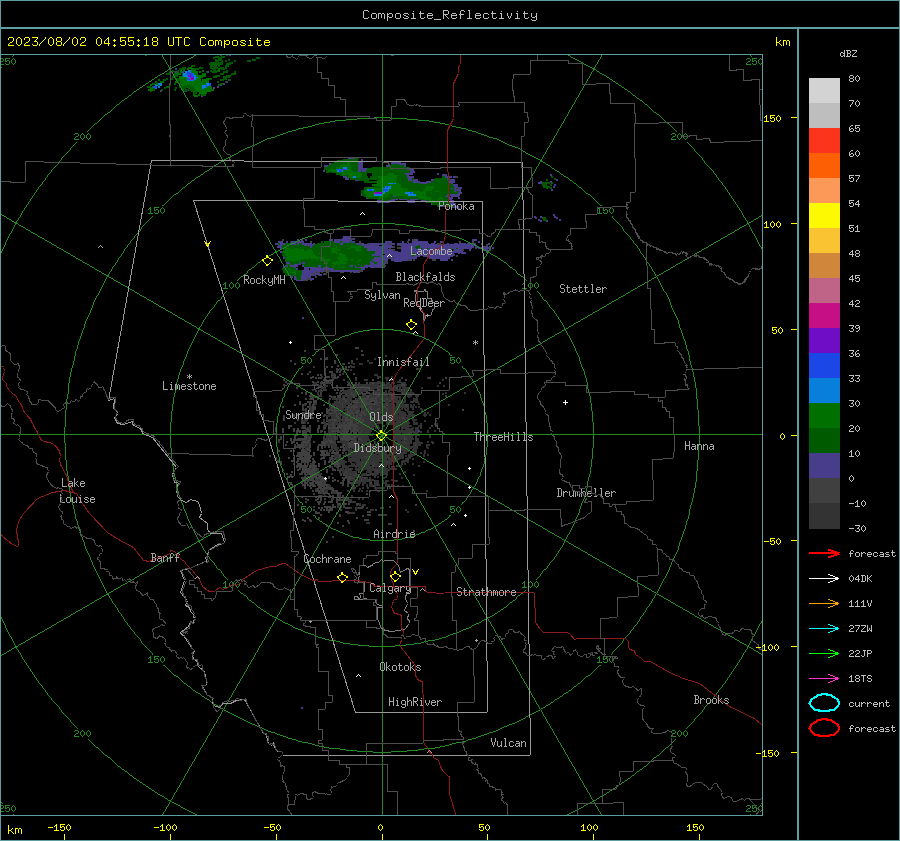Click the Banff label
900x841 pixels.
pyautogui.click(x=165, y=558)
